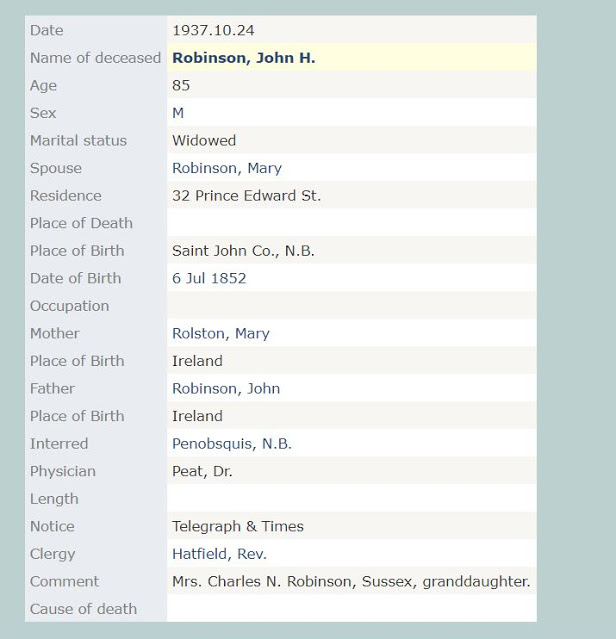The image size is (616, 639).
Task: Open the Penobsquis, N.B. interment link
Action: [231, 443]
